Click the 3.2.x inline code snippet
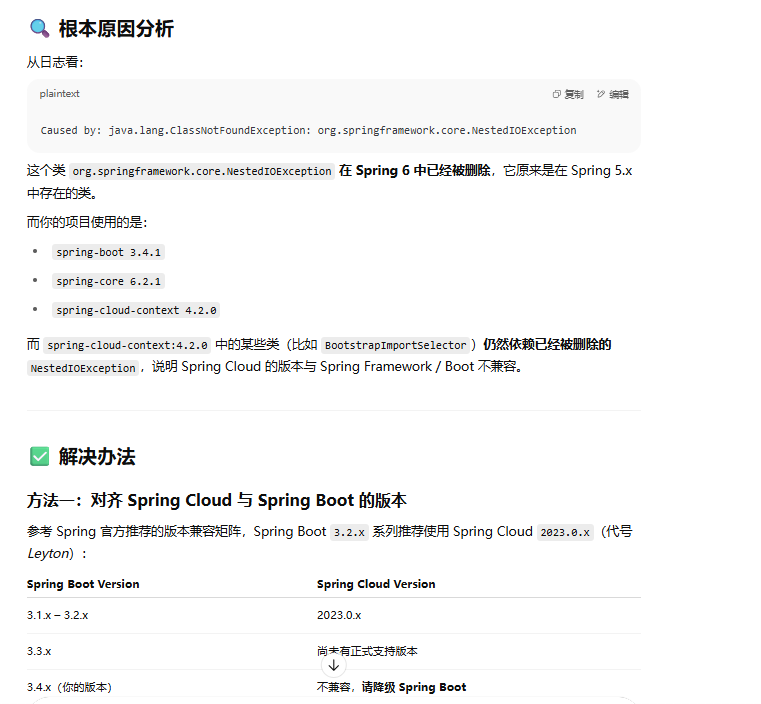 (x=349, y=532)
